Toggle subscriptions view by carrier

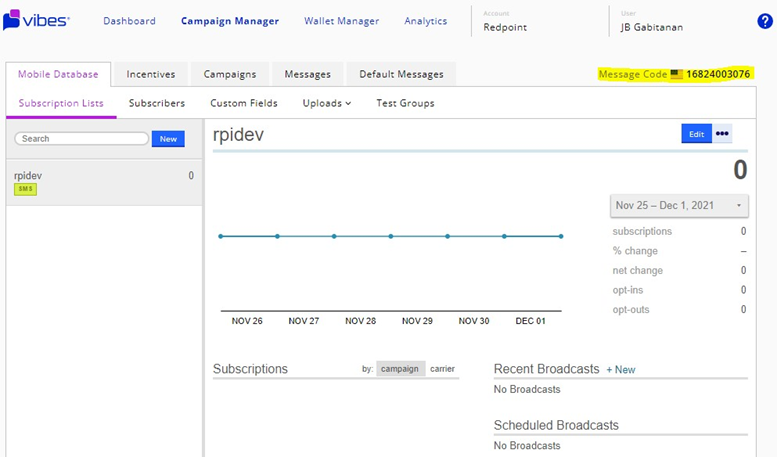coord(442,369)
